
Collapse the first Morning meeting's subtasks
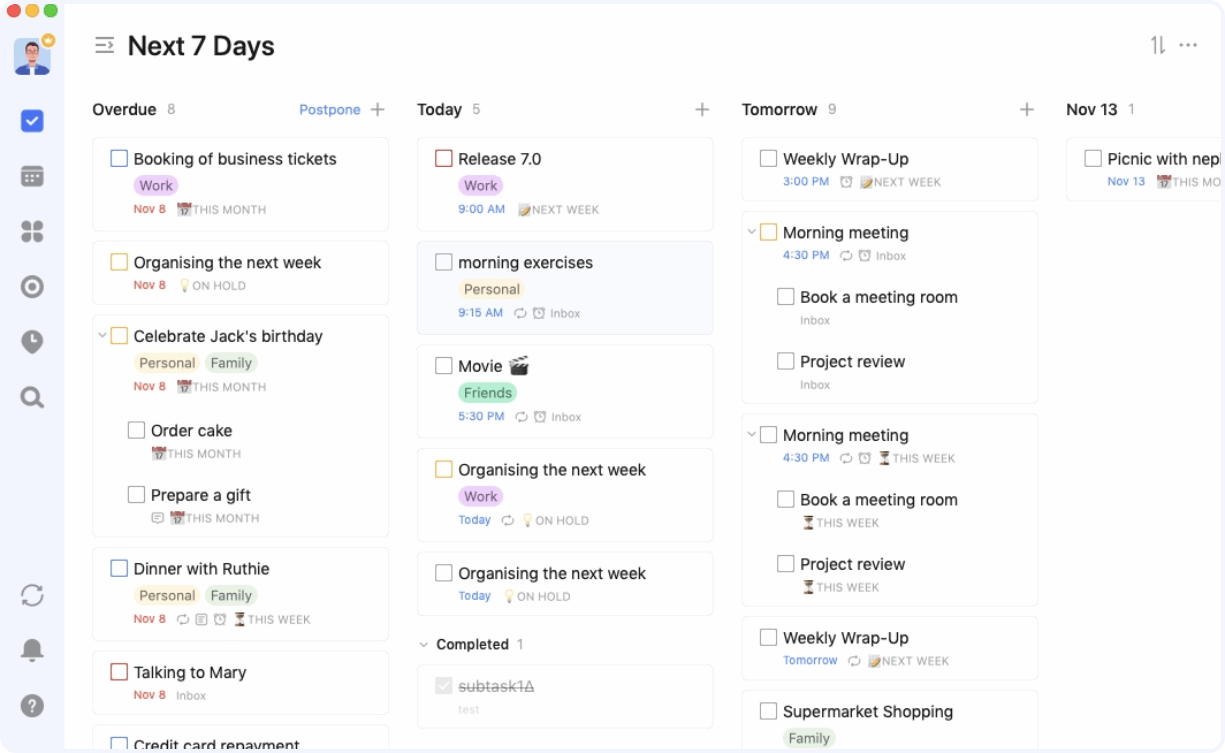point(752,231)
